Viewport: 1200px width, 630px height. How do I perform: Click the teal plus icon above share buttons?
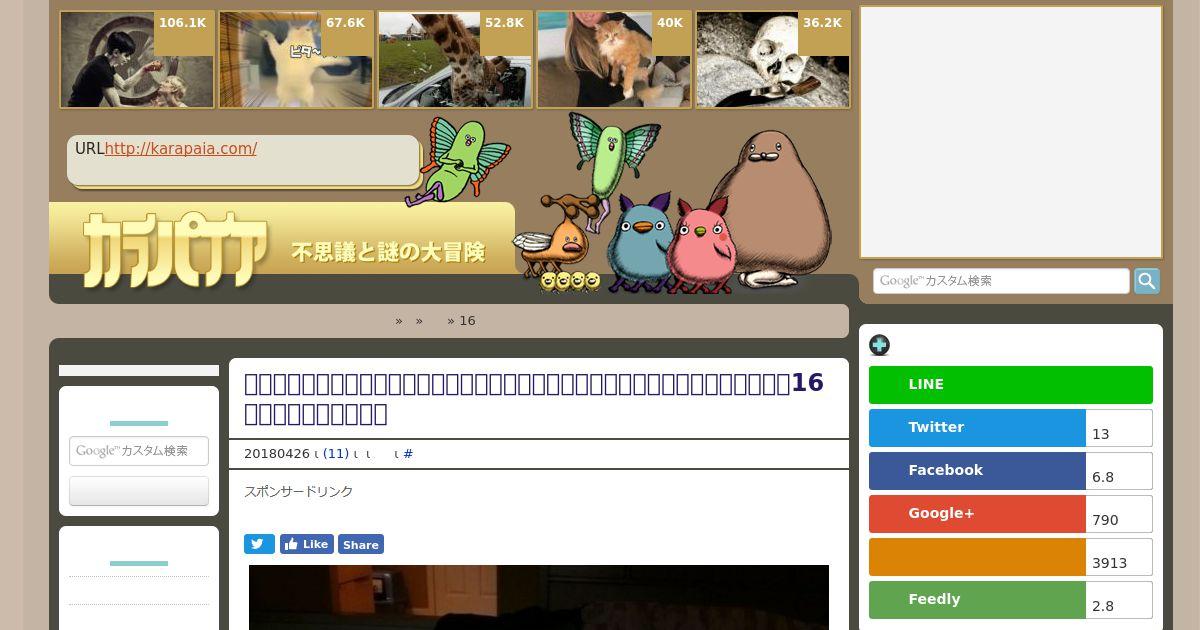[879, 345]
